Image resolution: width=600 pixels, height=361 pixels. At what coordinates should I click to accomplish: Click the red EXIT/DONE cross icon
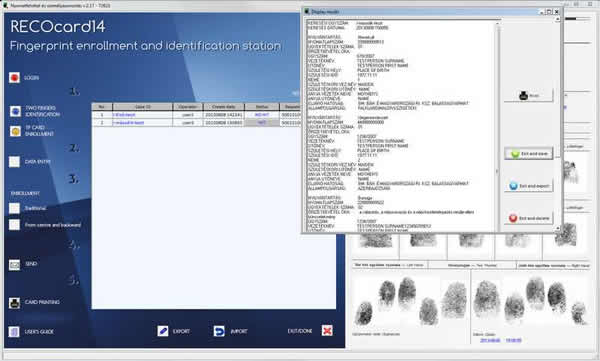pos(327,330)
